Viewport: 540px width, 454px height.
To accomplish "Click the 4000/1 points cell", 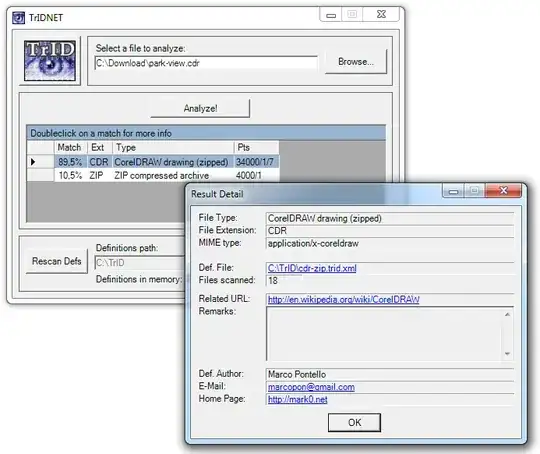I will 256,175.
